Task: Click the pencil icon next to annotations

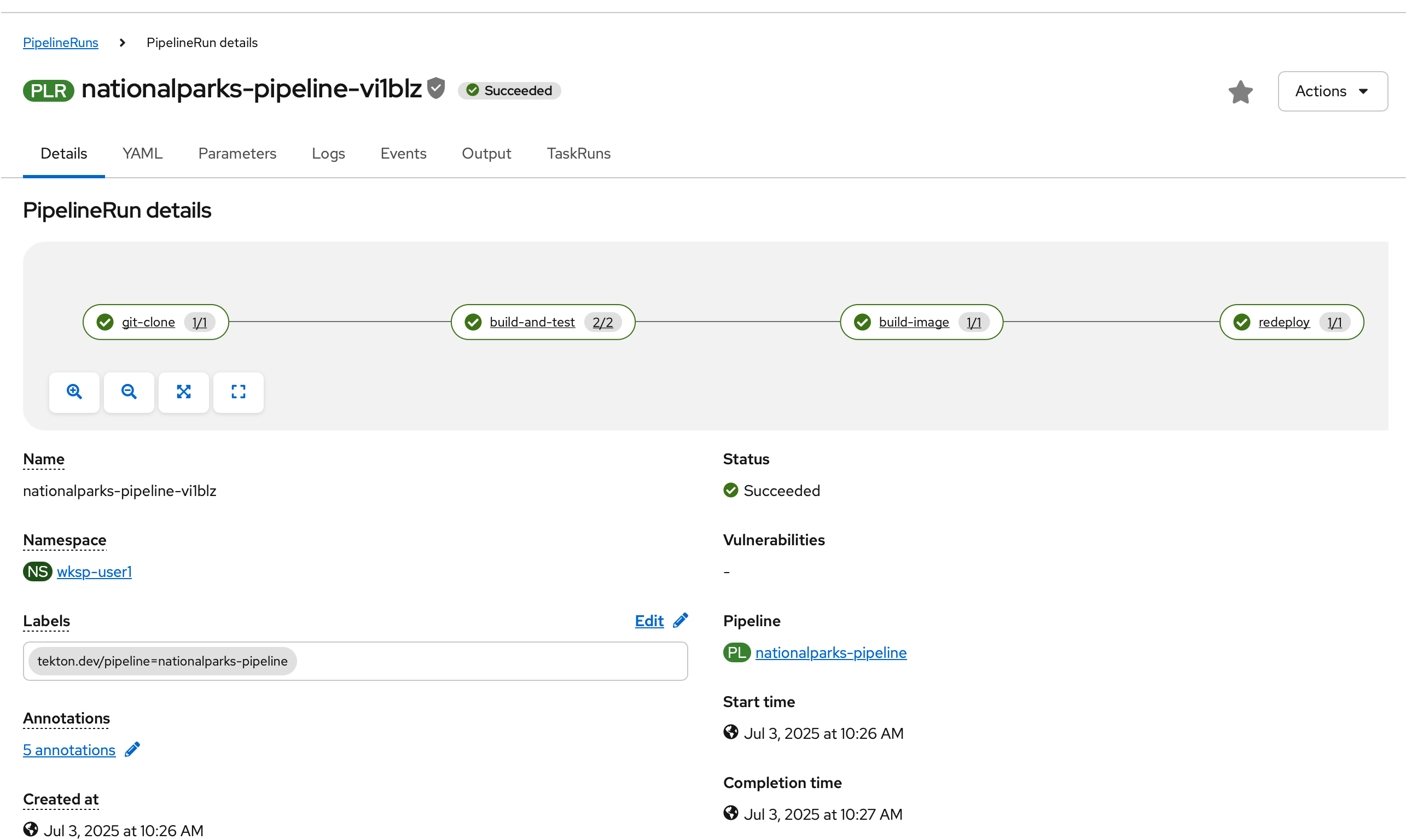Action: [132, 749]
